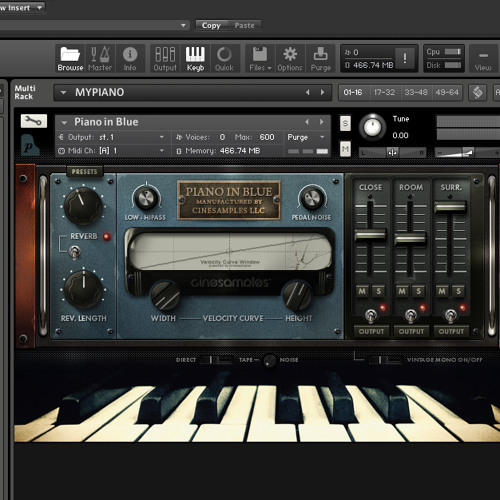500x500 pixels.
Task: Click the View minimize icon
Action: click(x=483, y=59)
